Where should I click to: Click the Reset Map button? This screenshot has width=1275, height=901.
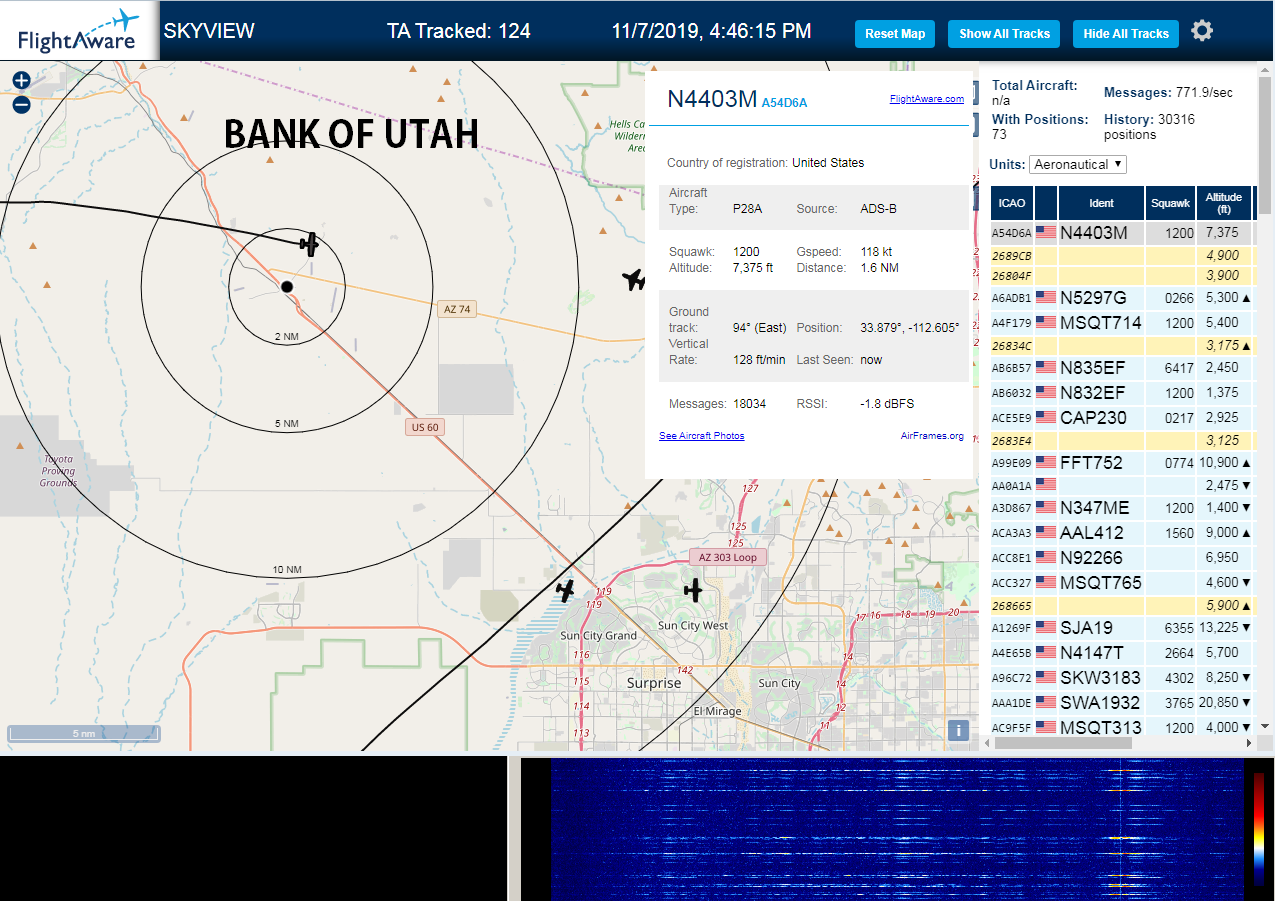click(x=895, y=33)
